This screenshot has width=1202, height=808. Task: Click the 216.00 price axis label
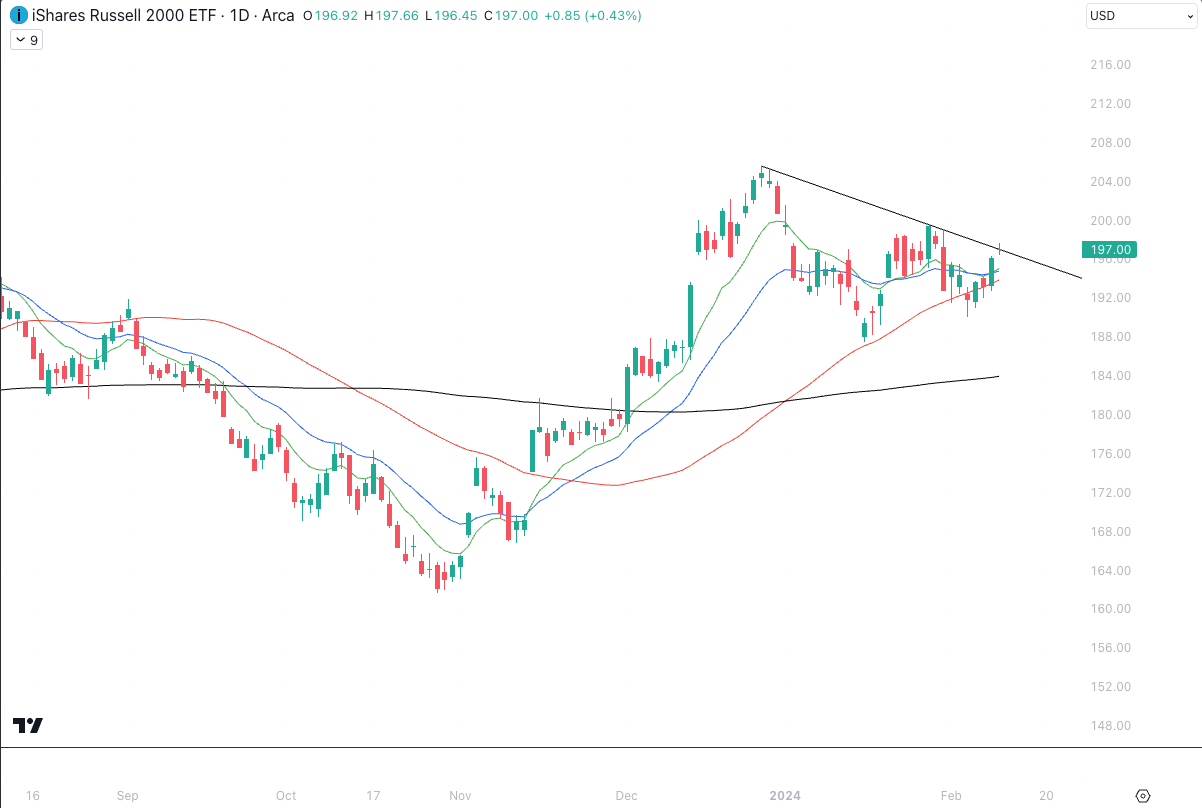tap(1110, 65)
